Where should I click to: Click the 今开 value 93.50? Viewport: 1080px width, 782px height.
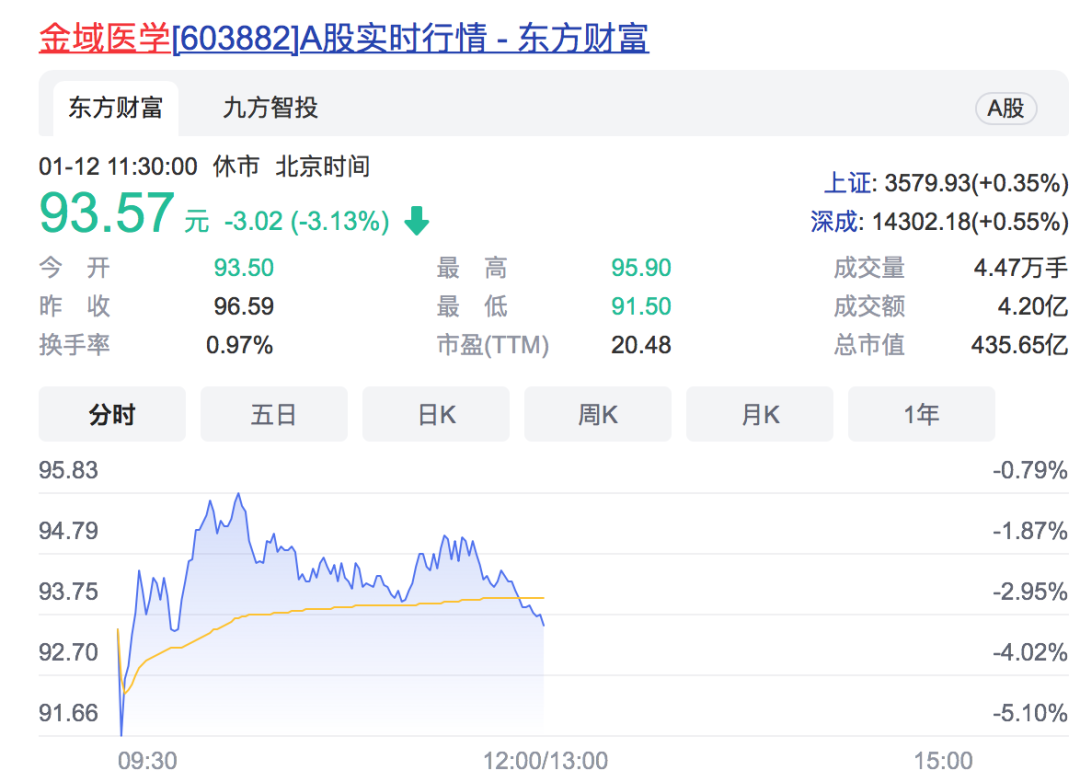click(244, 267)
